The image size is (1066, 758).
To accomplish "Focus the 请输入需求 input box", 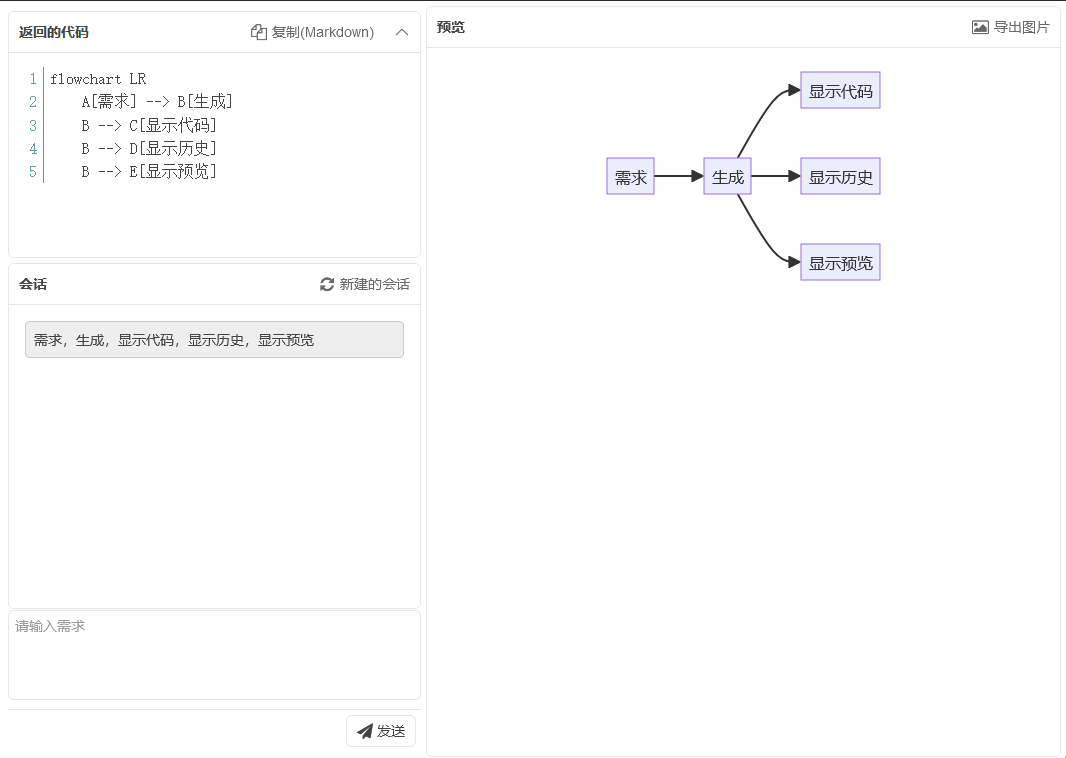I will click(x=214, y=654).
